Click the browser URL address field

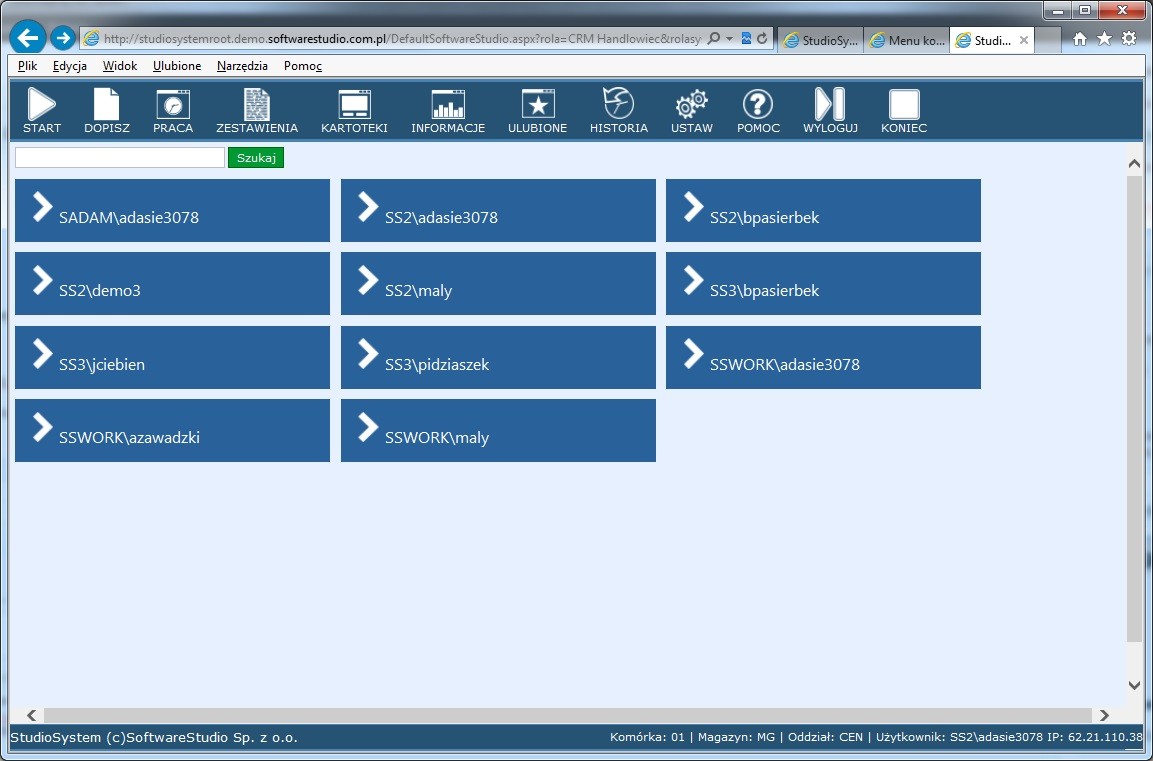coord(401,38)
